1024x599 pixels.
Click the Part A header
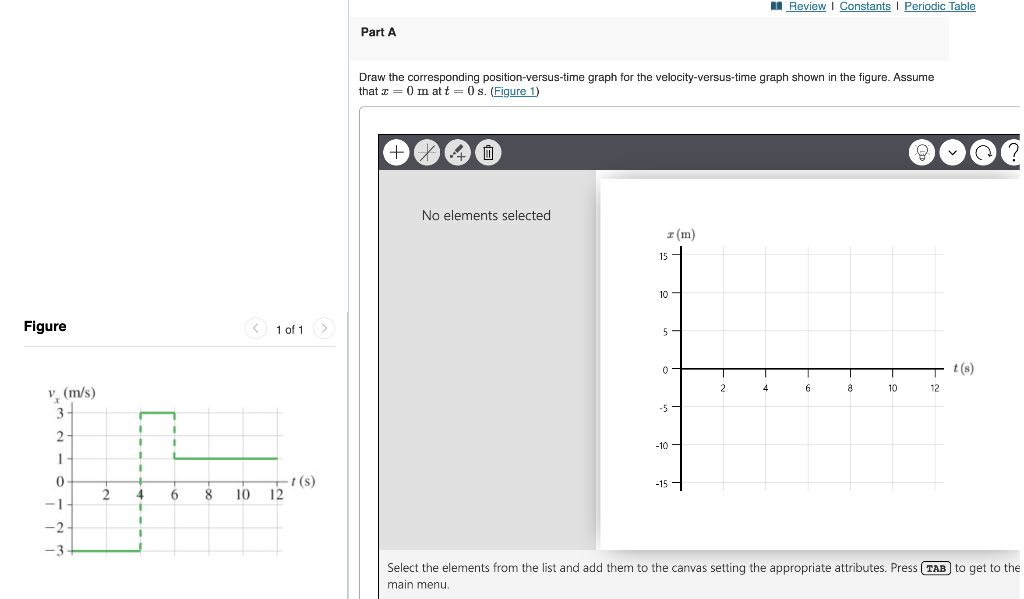[x=378, y=32]
